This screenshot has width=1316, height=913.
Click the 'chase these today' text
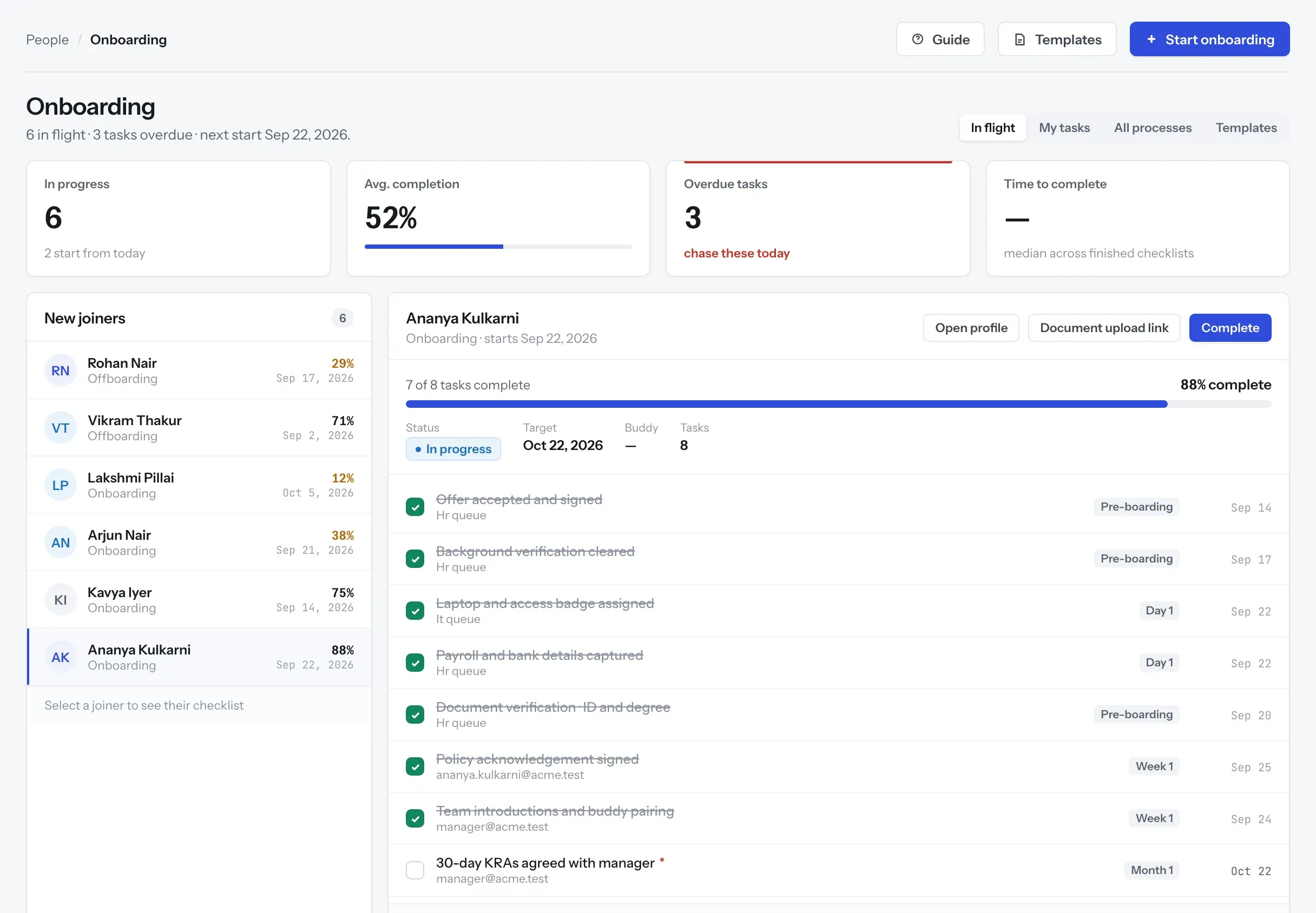point(736,253)
